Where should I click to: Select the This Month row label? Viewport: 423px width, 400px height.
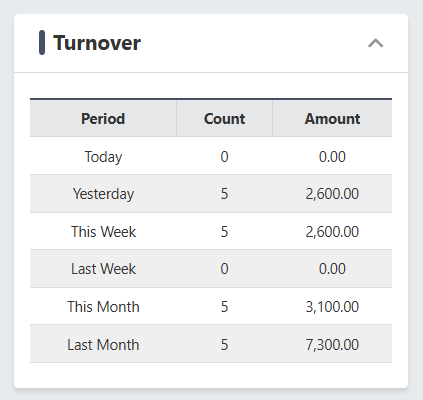click(x=103, y=307)
